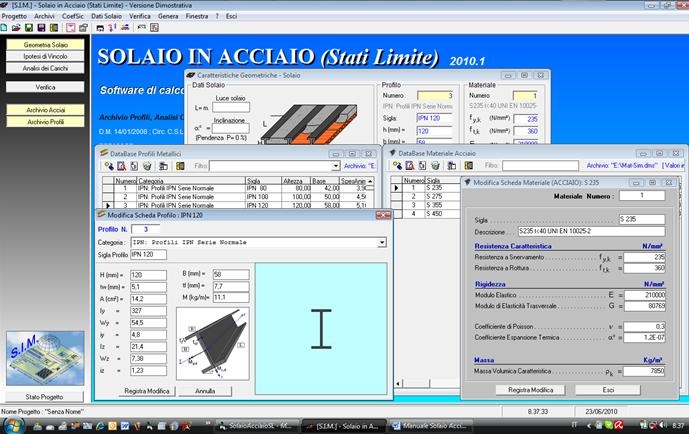Select the S 275 row in steel materials table

click(426, 196)
